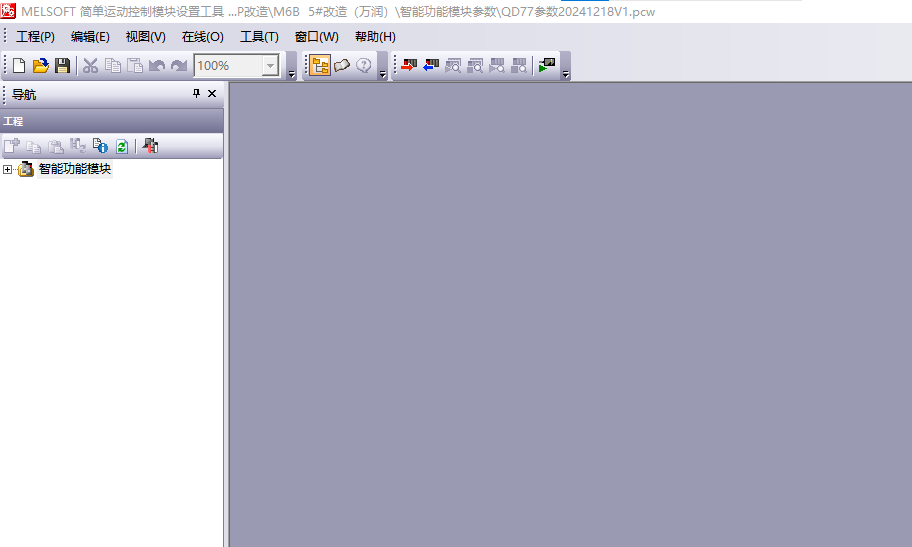This screenshot has width=912, height=547.
Task: Click the module information icon in the project panel
Action: click(100, 146)
